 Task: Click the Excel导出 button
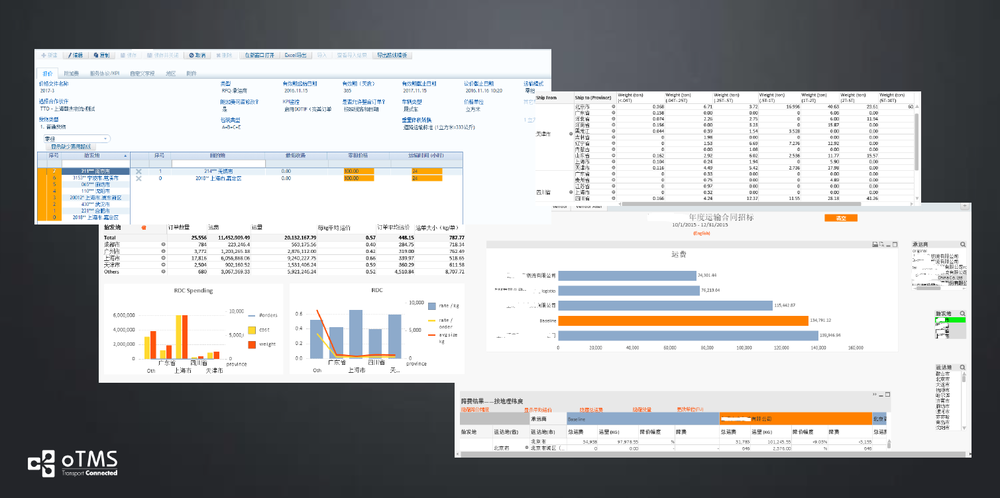(295, 55)
